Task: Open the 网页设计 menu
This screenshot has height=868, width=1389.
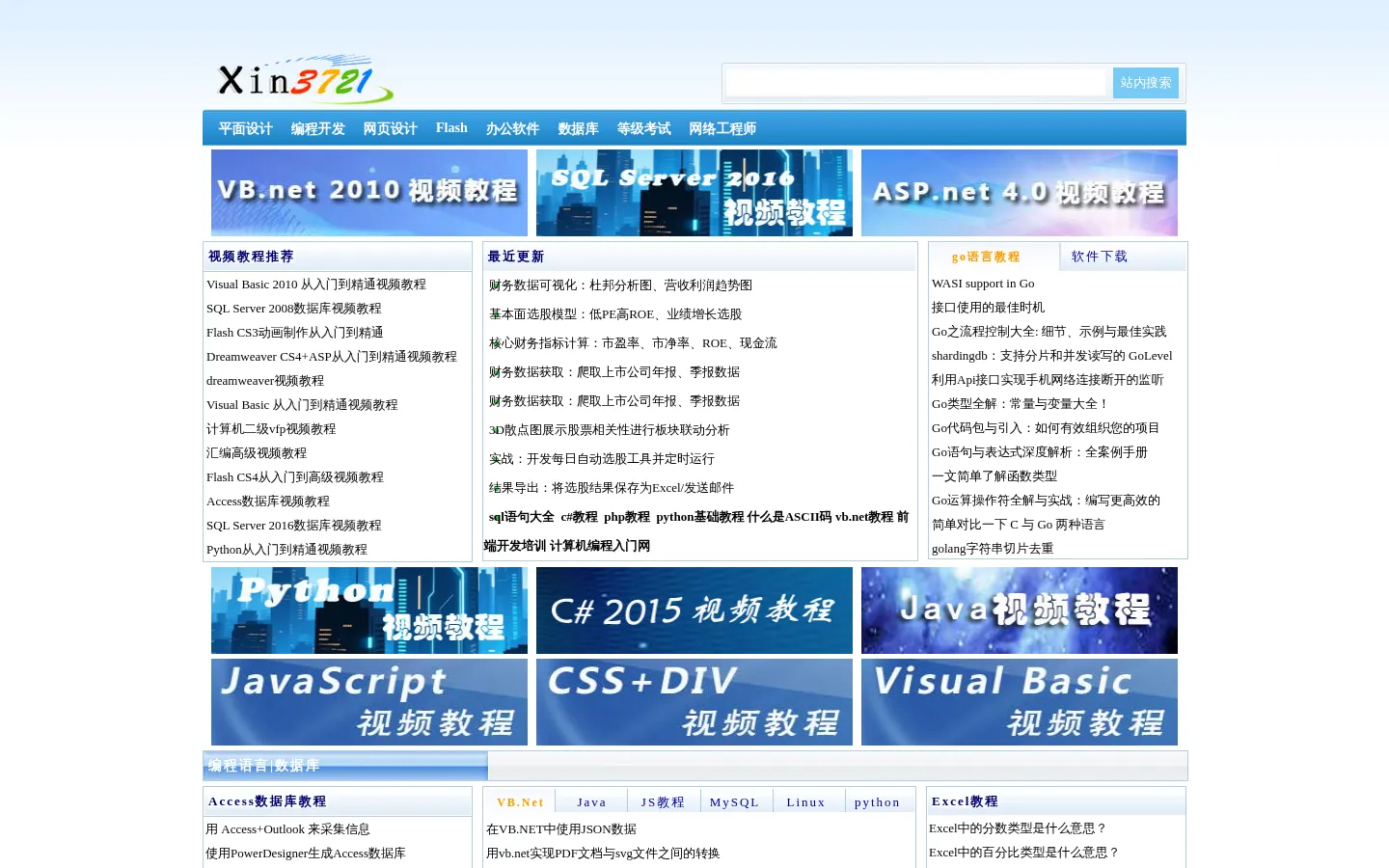Action: click(x=390, y=128)
